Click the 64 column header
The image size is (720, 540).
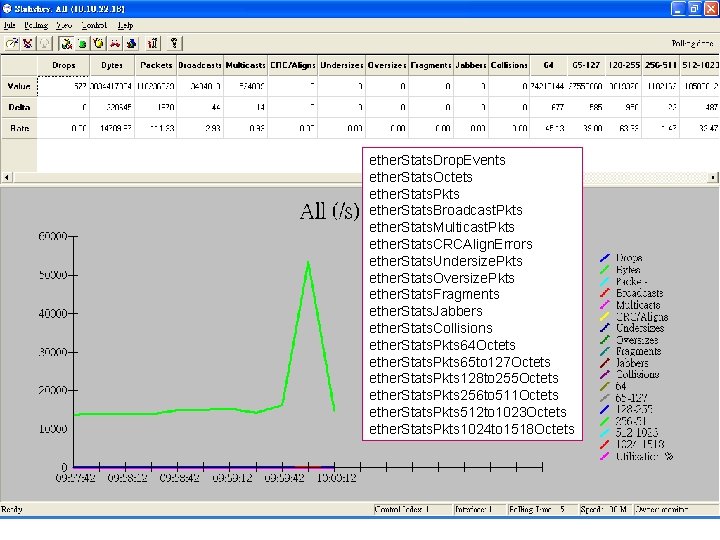click(x=548, y=65)
